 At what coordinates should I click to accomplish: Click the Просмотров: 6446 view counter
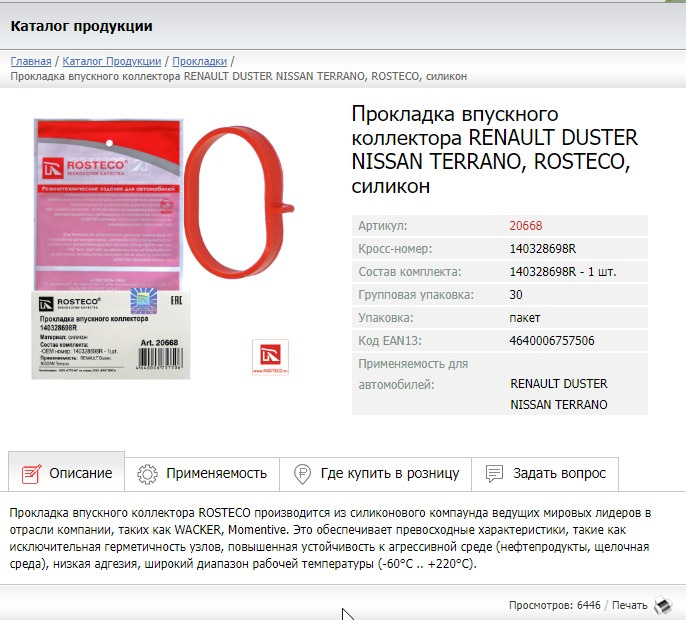click(554, 605)
